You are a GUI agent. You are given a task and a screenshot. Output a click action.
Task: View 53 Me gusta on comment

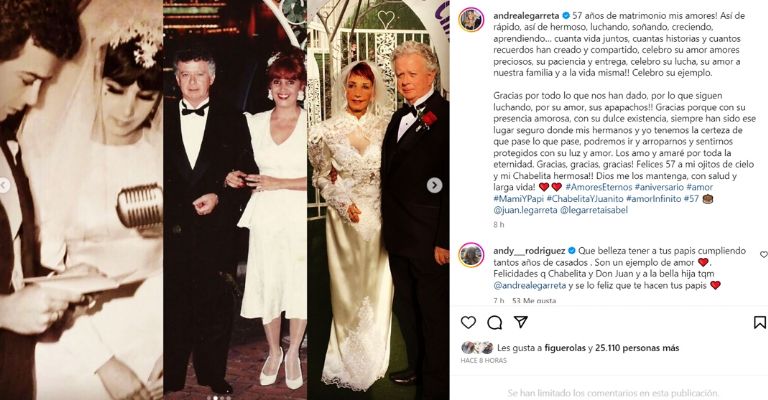coord(534,300)
